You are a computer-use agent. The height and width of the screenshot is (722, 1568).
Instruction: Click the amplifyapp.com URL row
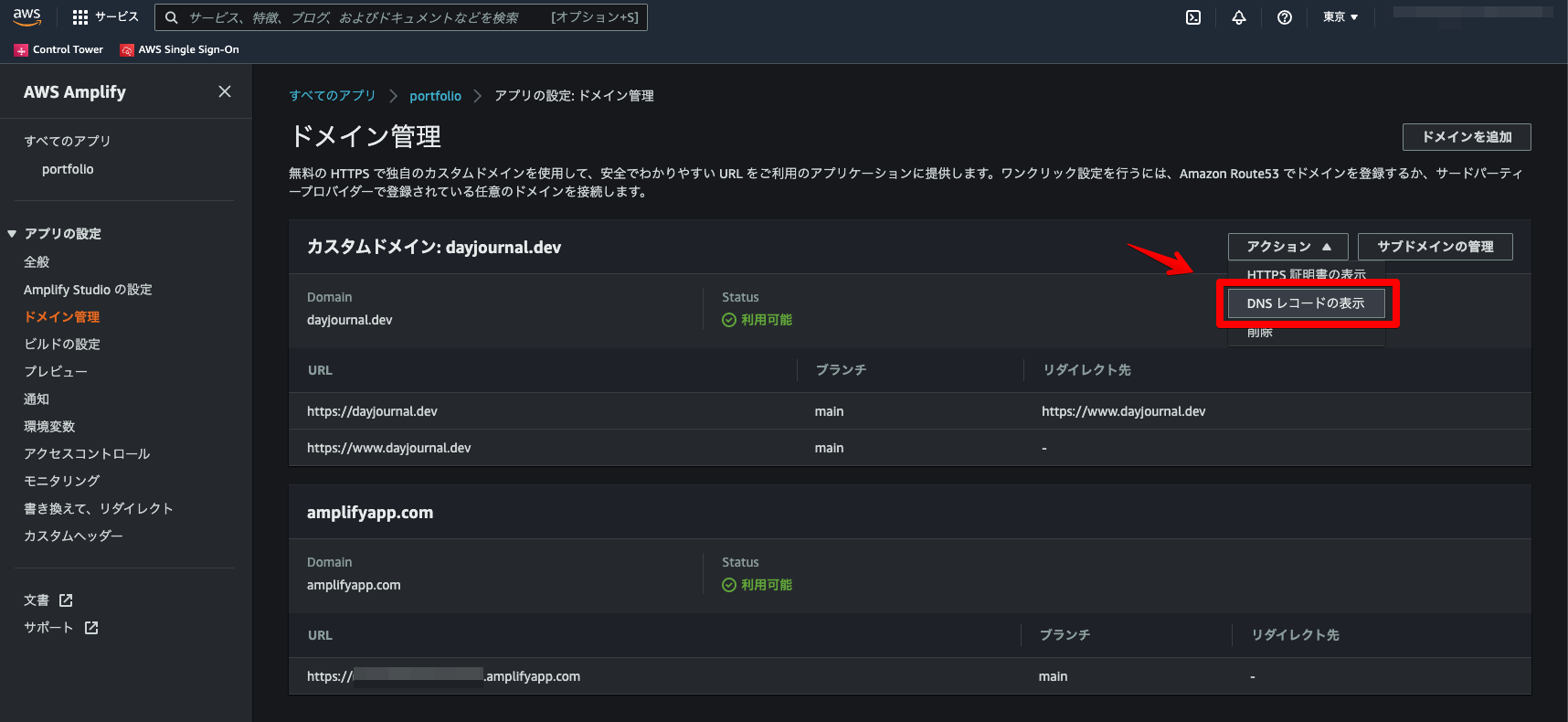pyautogui.click(x=910, y=676)
